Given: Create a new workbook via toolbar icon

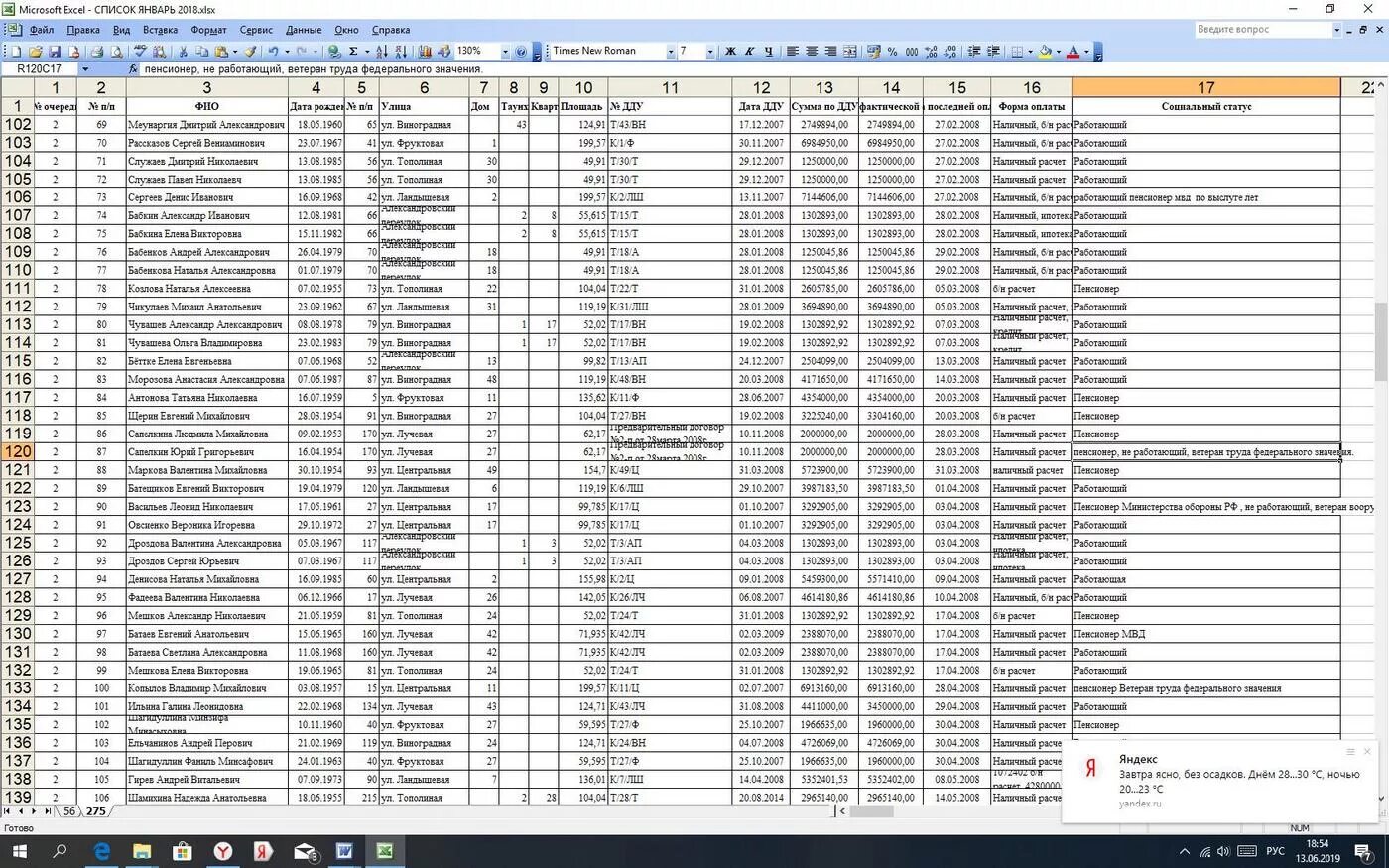Looking at the screenshot, I should (15, 51).
